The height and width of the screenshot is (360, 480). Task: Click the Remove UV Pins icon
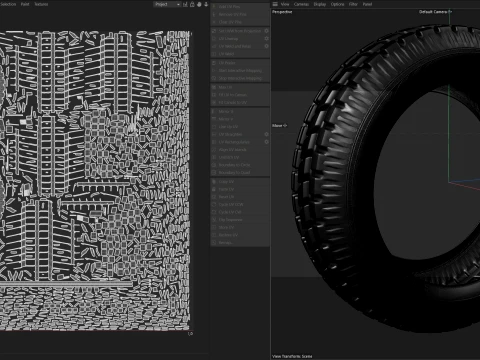[214, 14]
